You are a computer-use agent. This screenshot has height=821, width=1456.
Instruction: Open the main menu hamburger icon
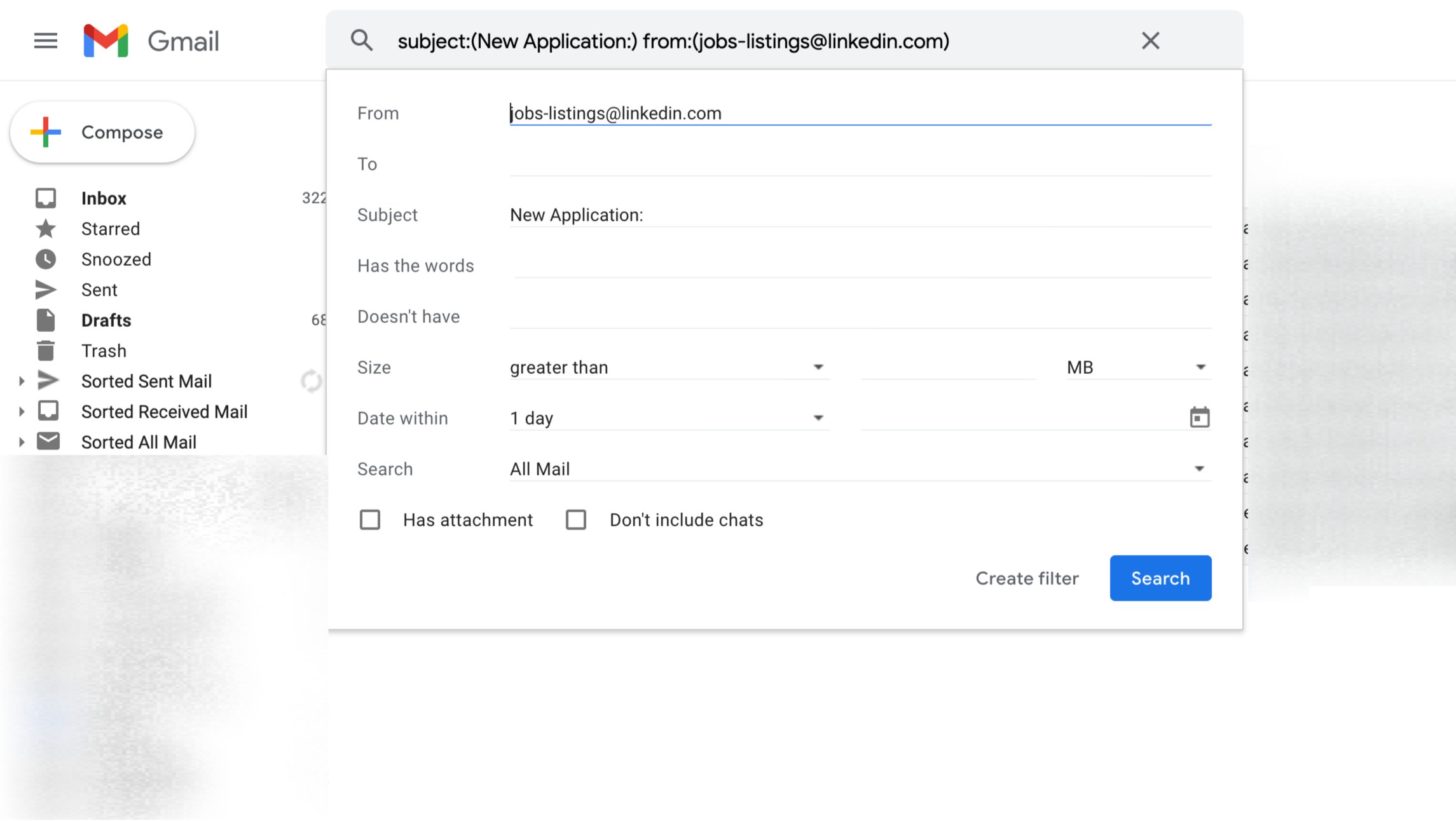46,41
